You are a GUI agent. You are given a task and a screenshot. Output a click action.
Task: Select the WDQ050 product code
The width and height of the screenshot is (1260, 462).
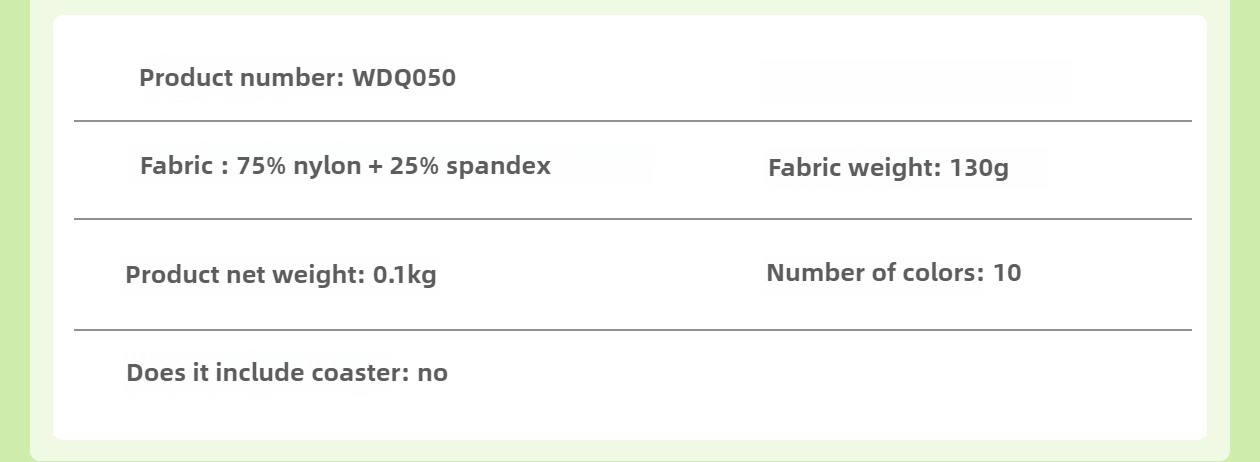point(404,78)
